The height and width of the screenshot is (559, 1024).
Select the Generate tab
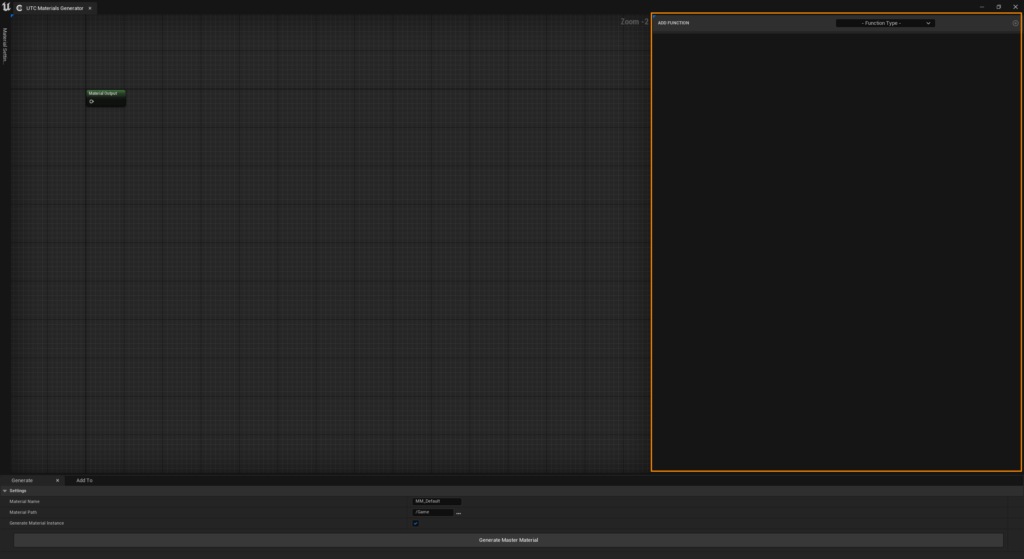(22, 481)
